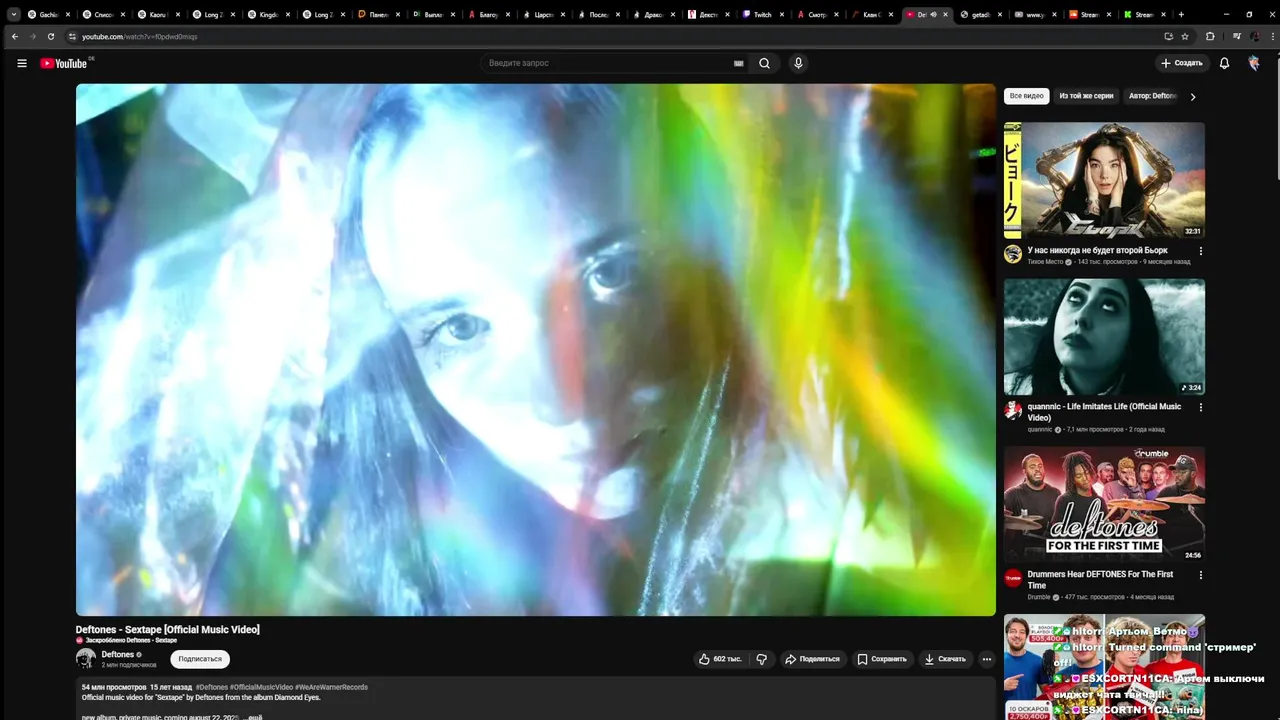Open title Drummers Hear DEFTONES For The First Time

(x=1100, y=580)
